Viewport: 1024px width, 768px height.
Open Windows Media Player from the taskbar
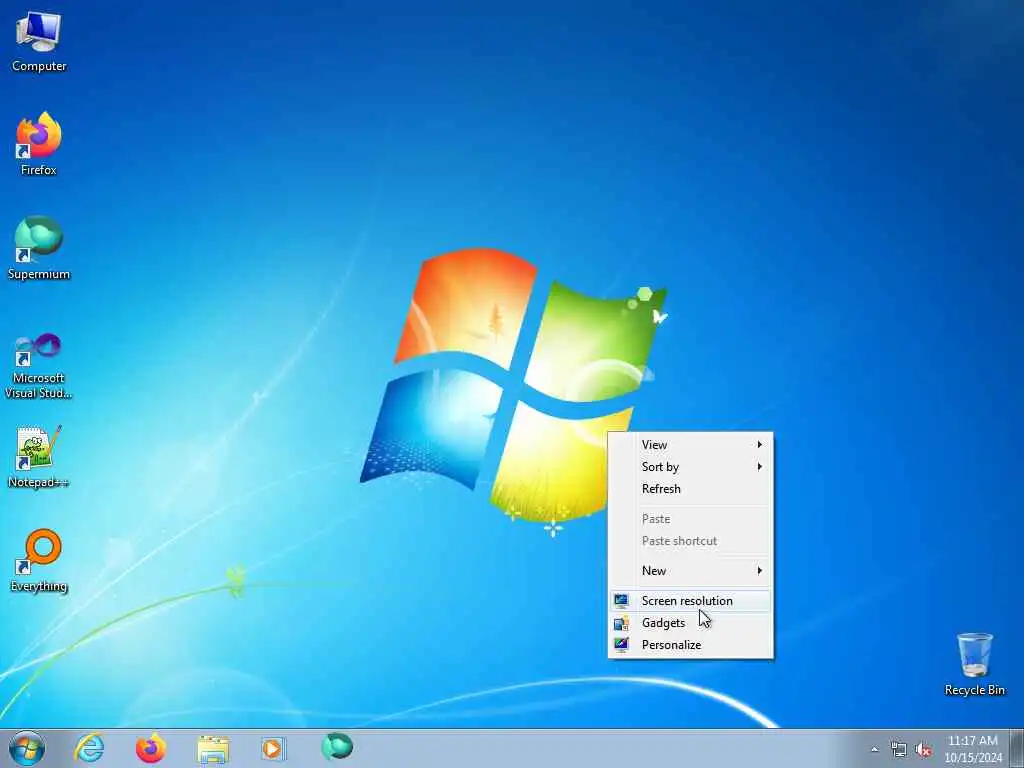tap(273, 749)
